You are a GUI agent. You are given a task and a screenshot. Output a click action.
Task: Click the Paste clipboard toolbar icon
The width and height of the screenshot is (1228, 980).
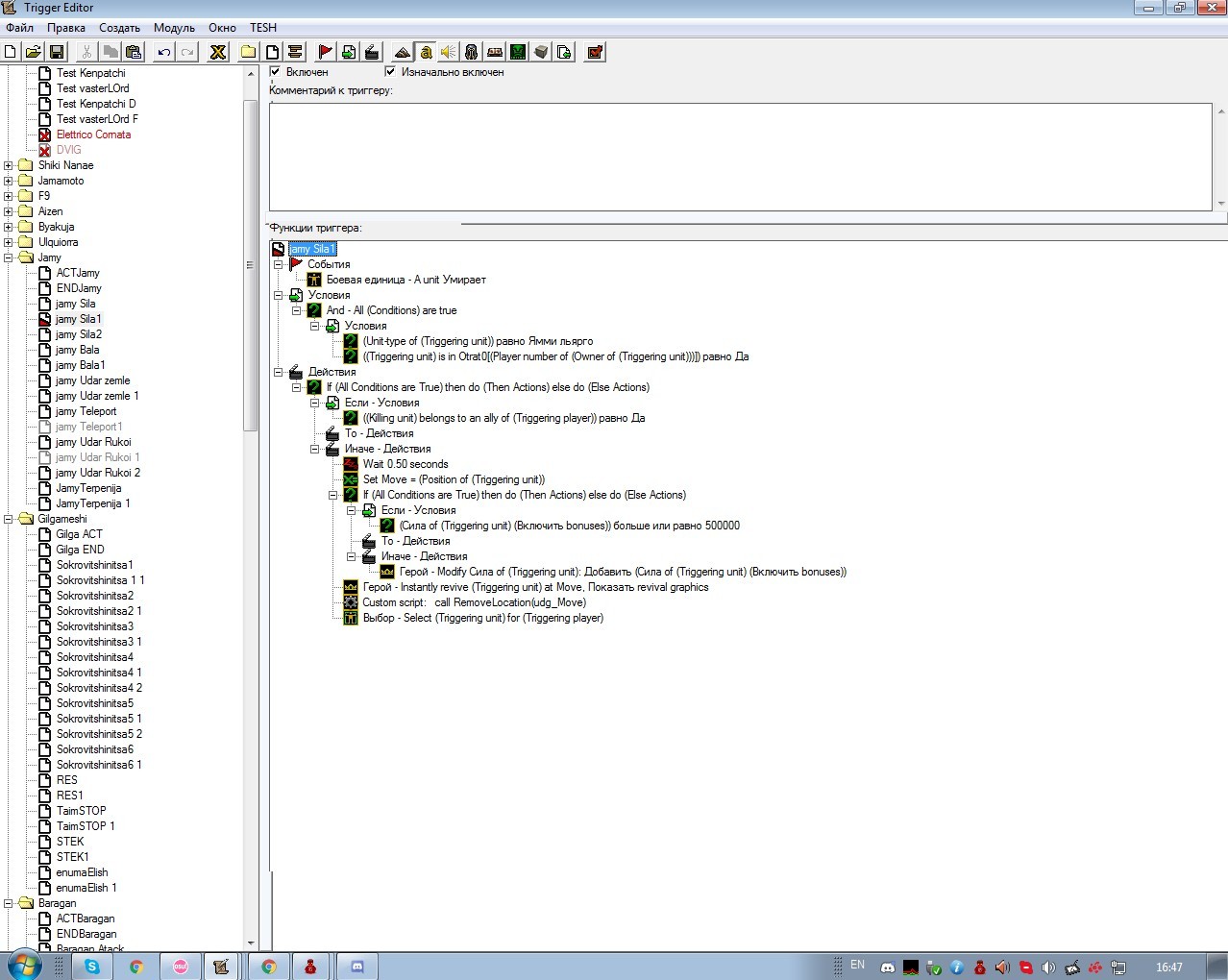(x=134, y=52)
